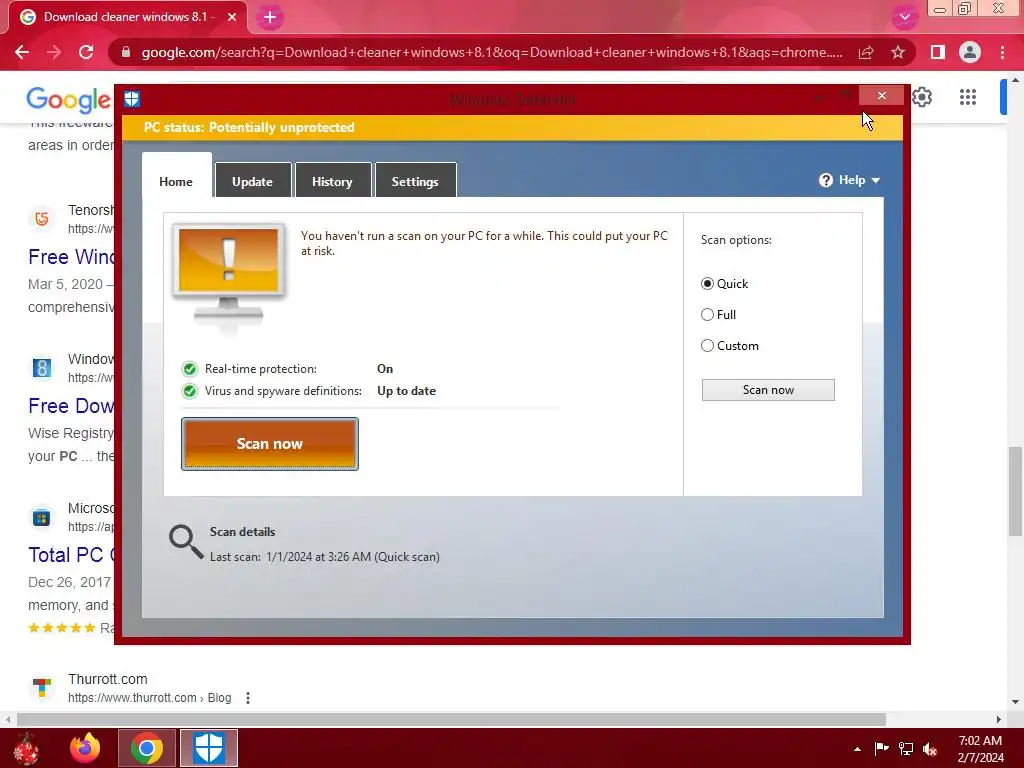Image resolution: width=1024 pixels, height=768 pixels.
Task: Expand the Help dropdown menu
Action: click(850, 180)
